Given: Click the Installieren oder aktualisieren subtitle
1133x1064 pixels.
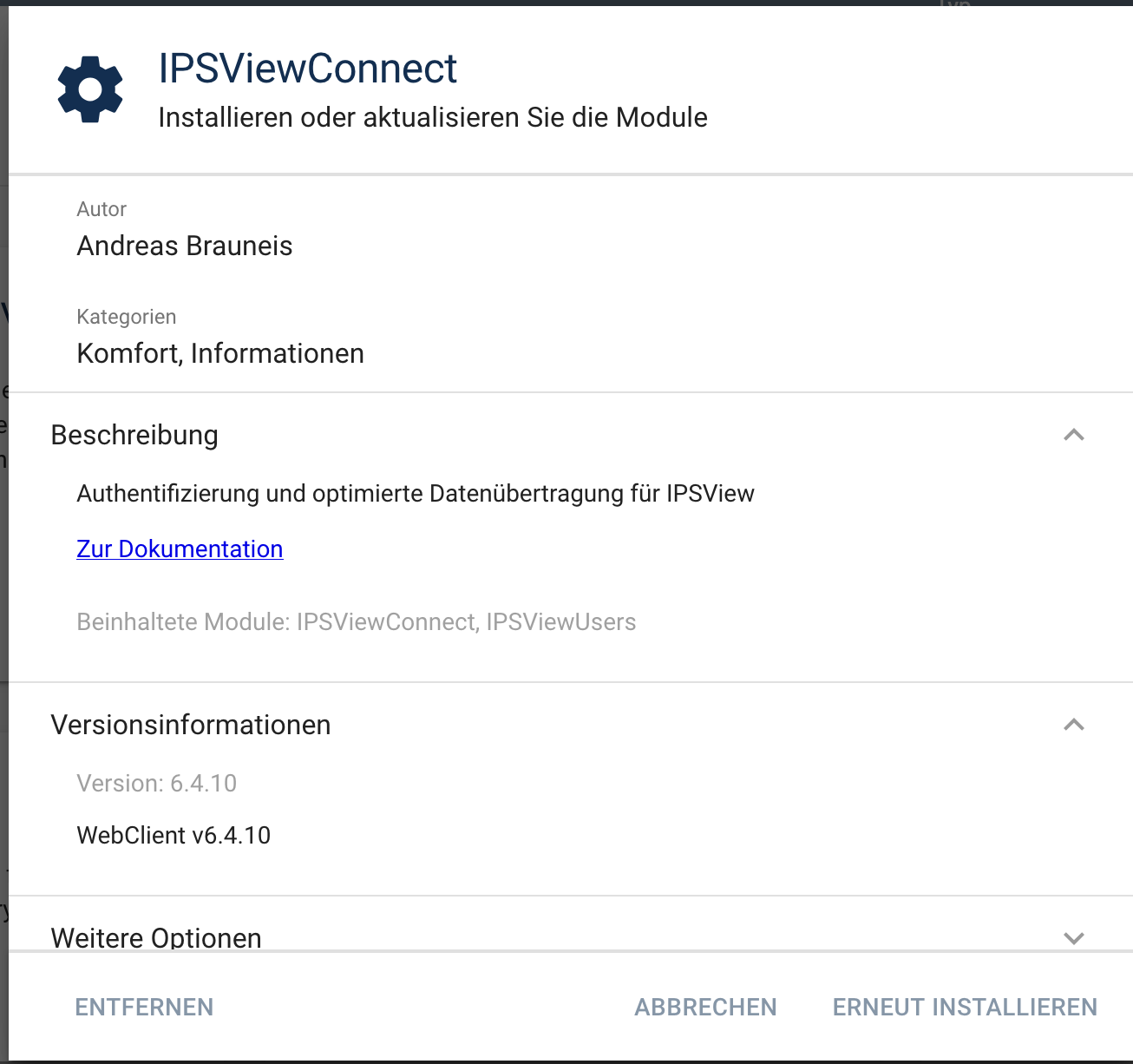Looking at the screenshot, I should 432,118.
